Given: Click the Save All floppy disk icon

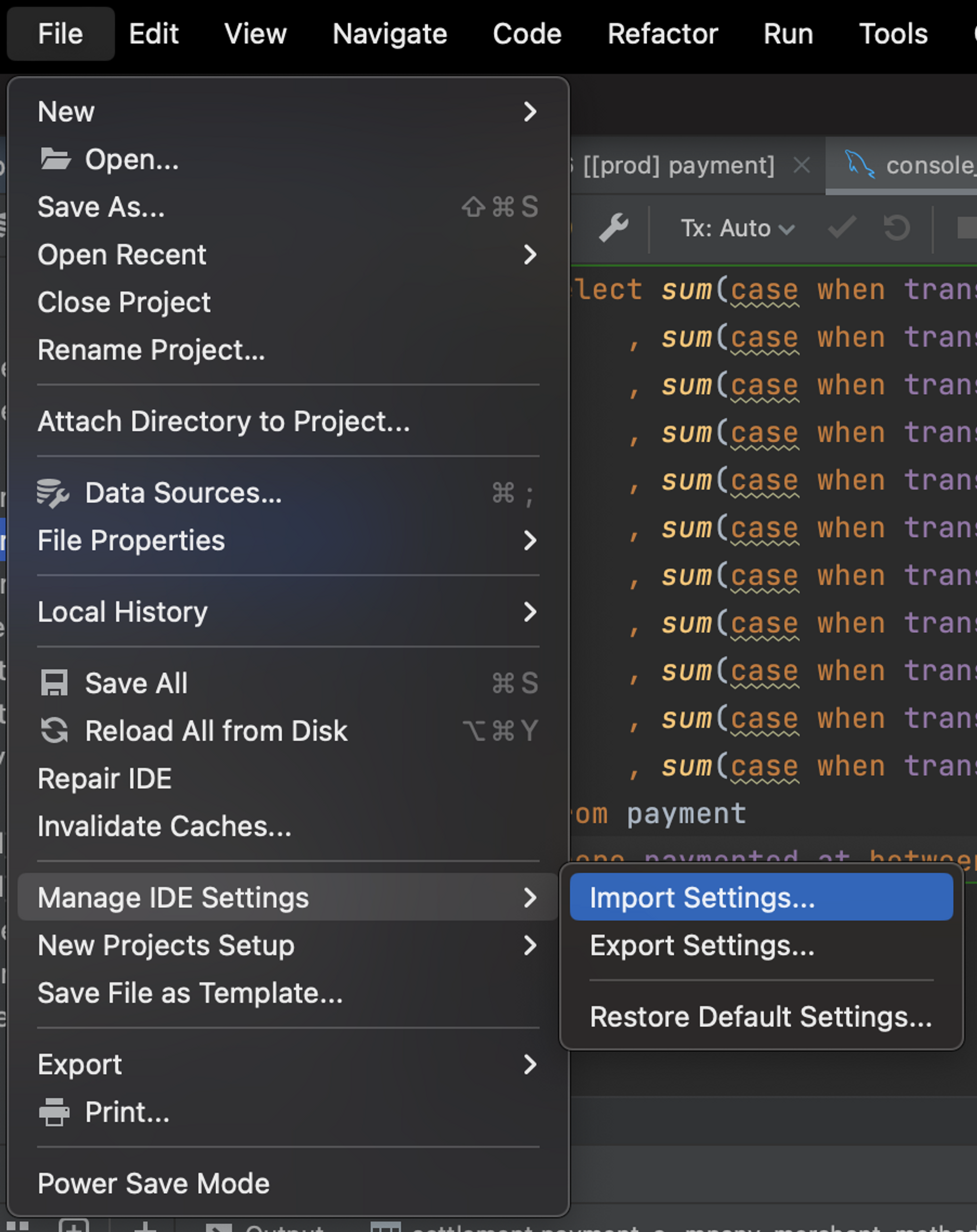Looking at the screenshot, I should pos(54,684).
